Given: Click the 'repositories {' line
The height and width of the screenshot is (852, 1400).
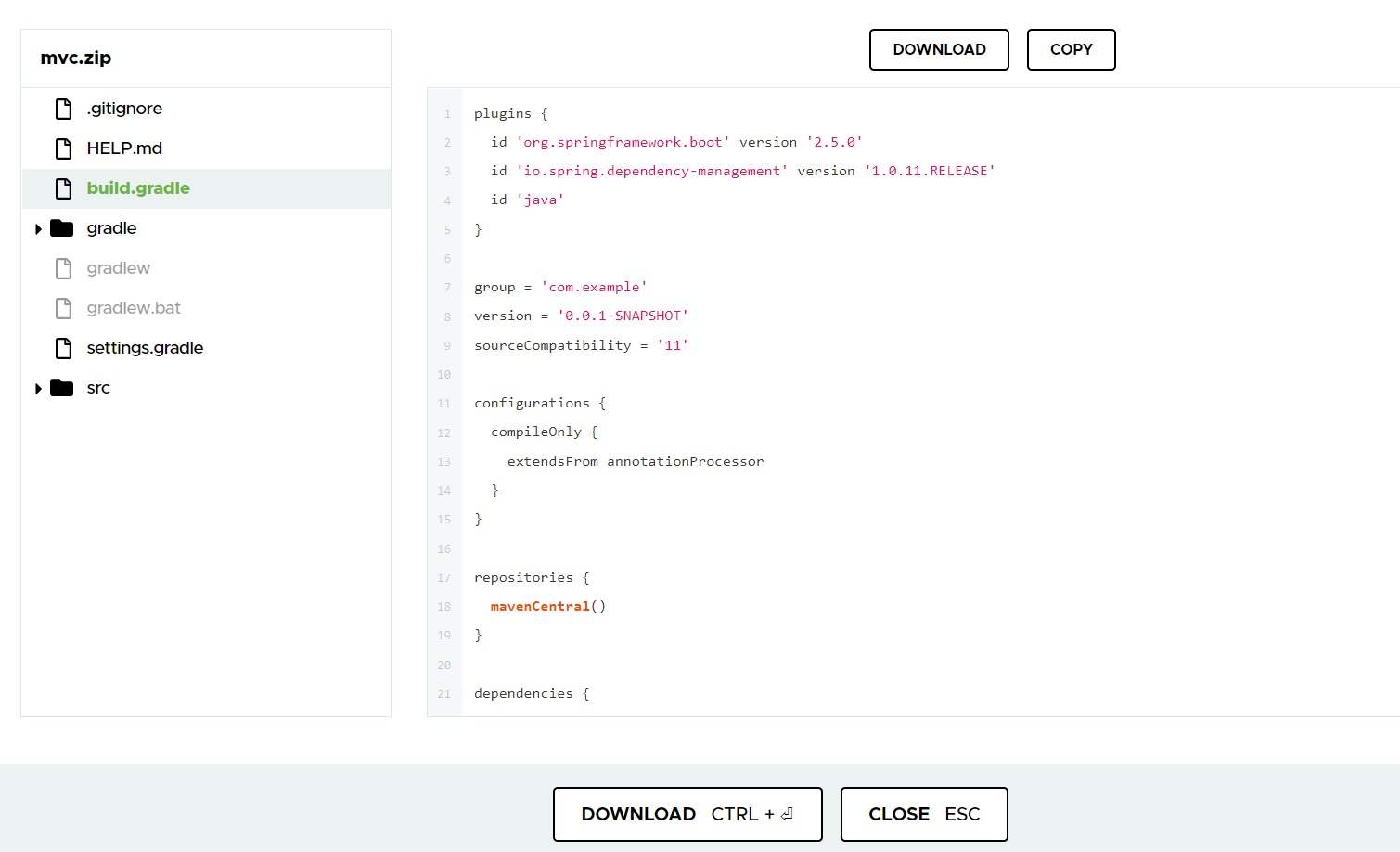Looking at the screenshot, I should click(532, 577).
